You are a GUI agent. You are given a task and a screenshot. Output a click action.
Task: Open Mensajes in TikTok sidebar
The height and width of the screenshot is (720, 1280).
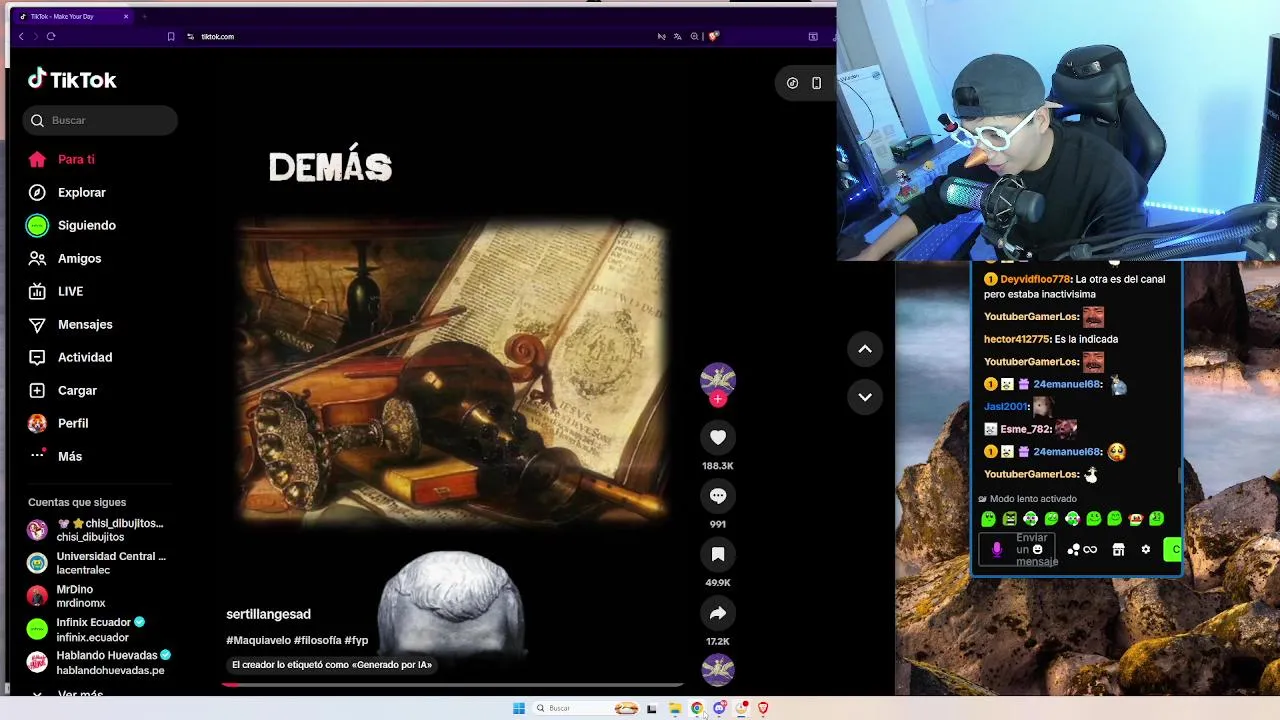[x=70, y=324]
